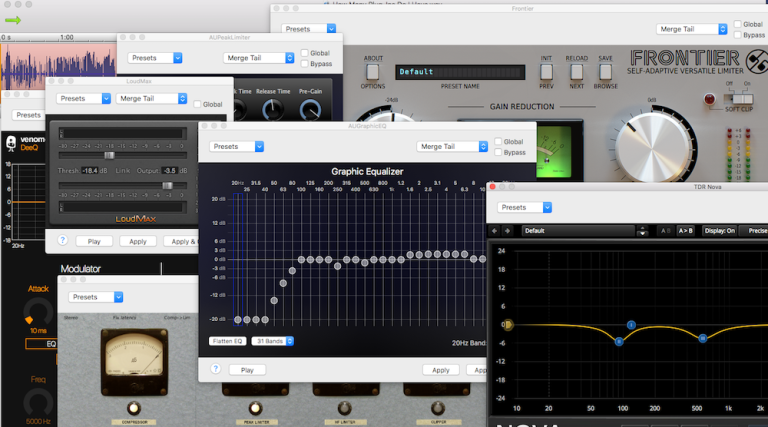The image size is (768, 427).
Task: Open Presets dropdown in TDR Nova window
Action: point(525,207)
